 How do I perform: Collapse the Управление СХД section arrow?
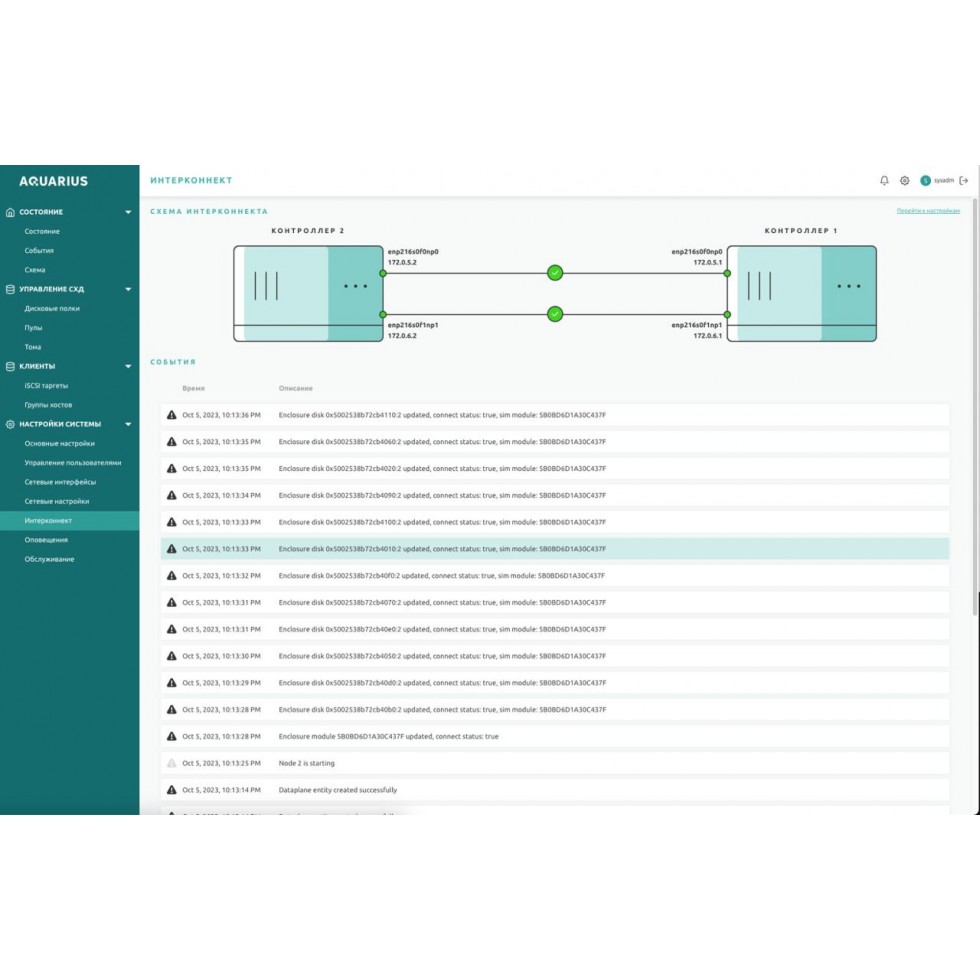pyautogui.click(x=128, y=289)
